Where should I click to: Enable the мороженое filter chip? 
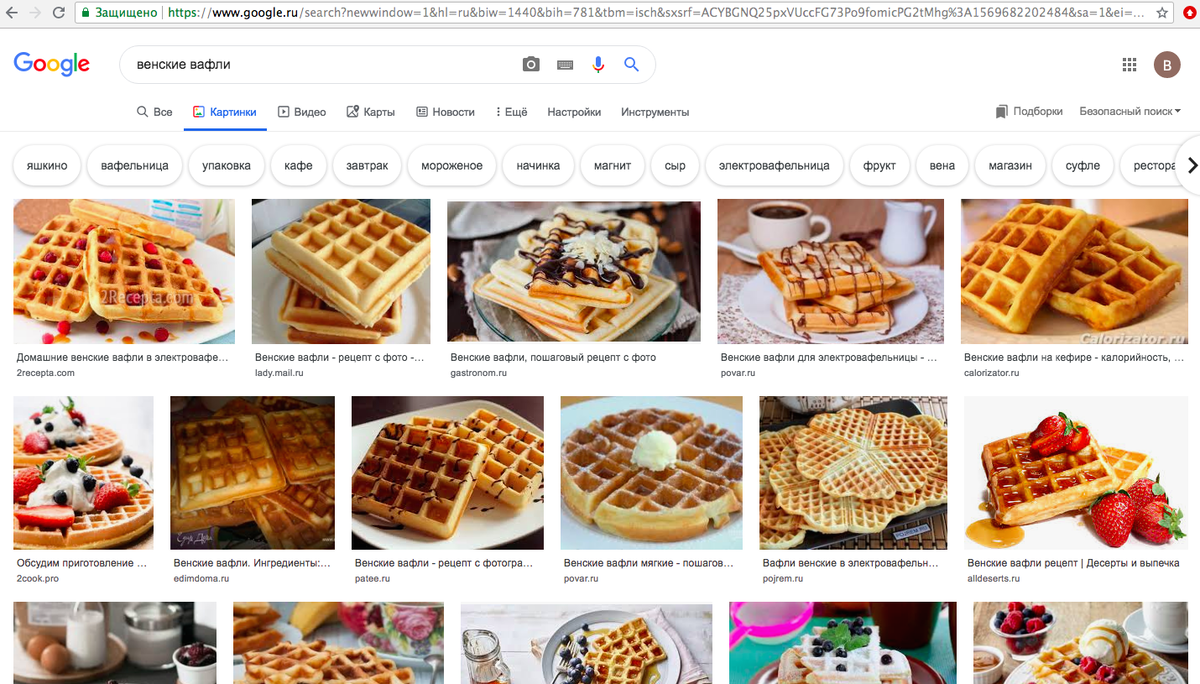pos(454,165)
